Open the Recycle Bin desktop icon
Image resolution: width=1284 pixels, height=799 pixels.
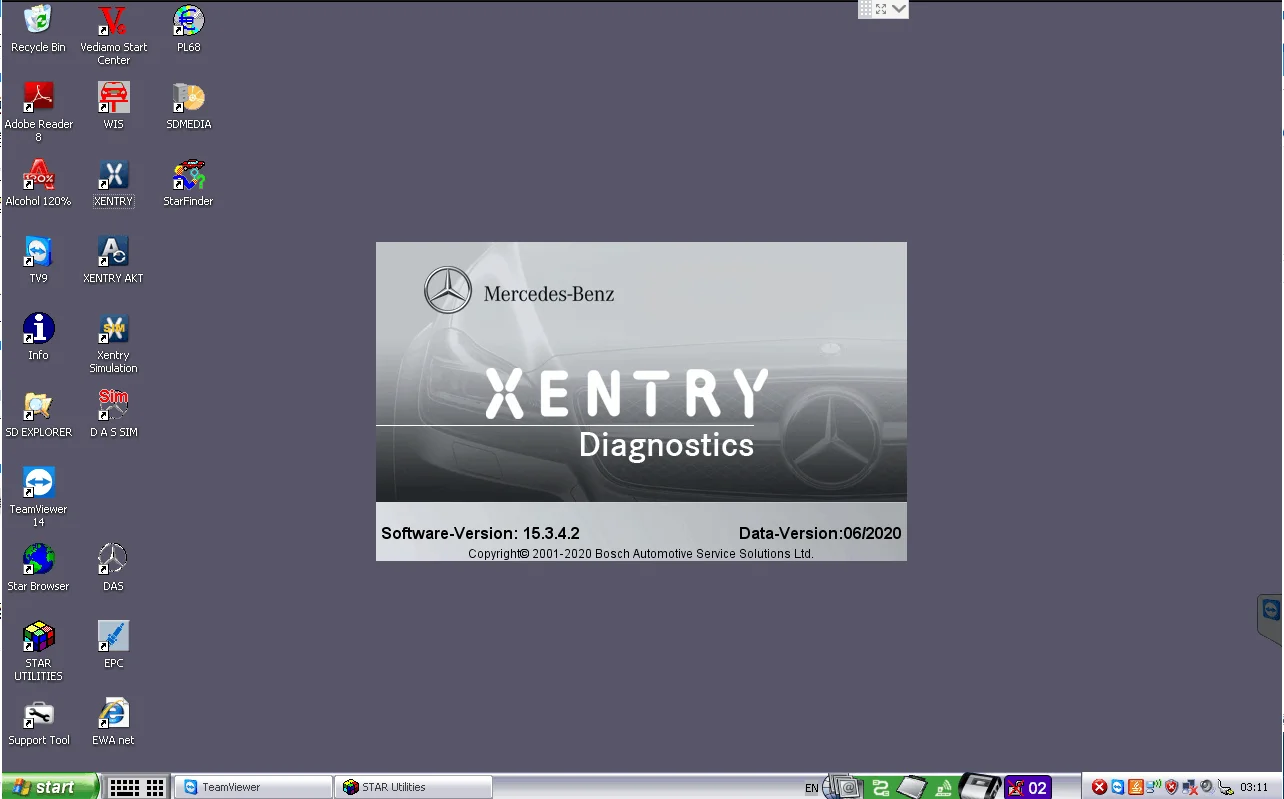(x=38, y=29)
